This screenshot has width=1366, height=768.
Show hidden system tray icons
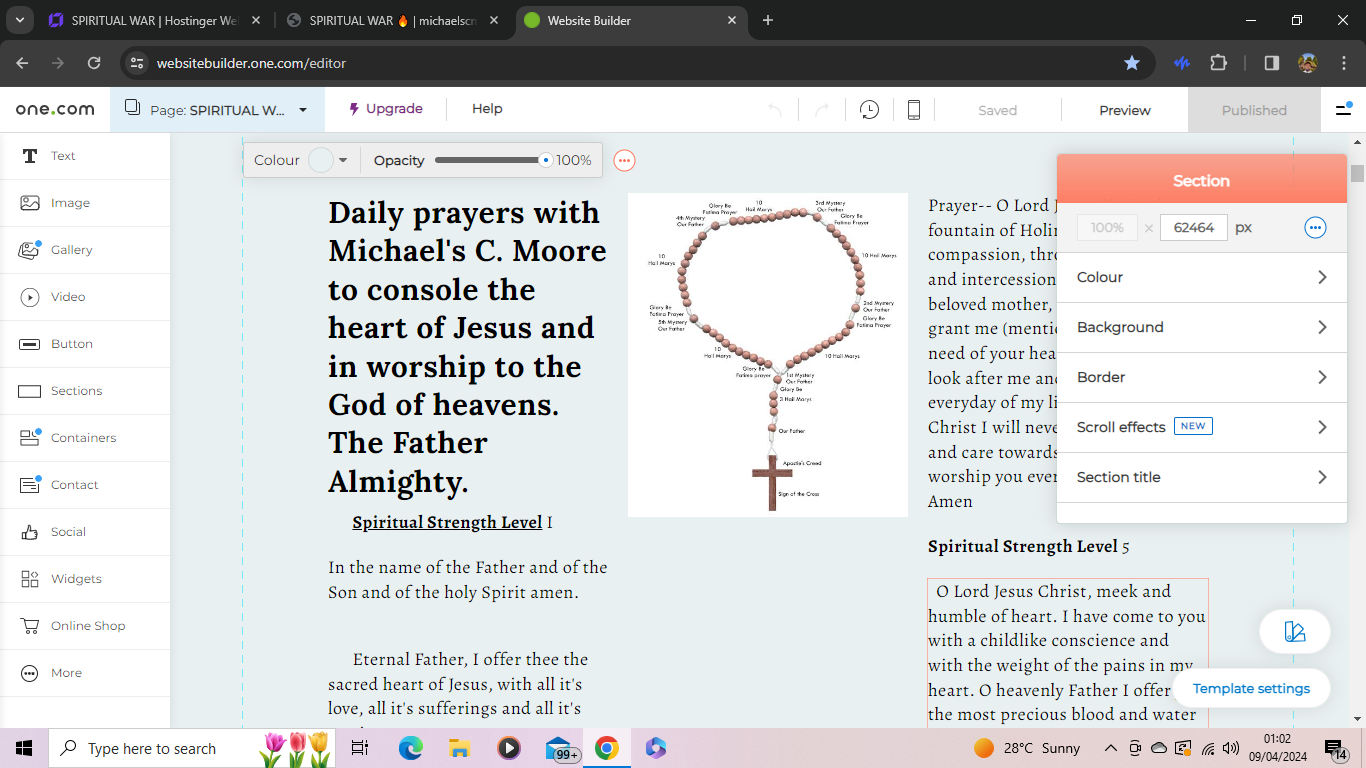tap(1110, 748)
